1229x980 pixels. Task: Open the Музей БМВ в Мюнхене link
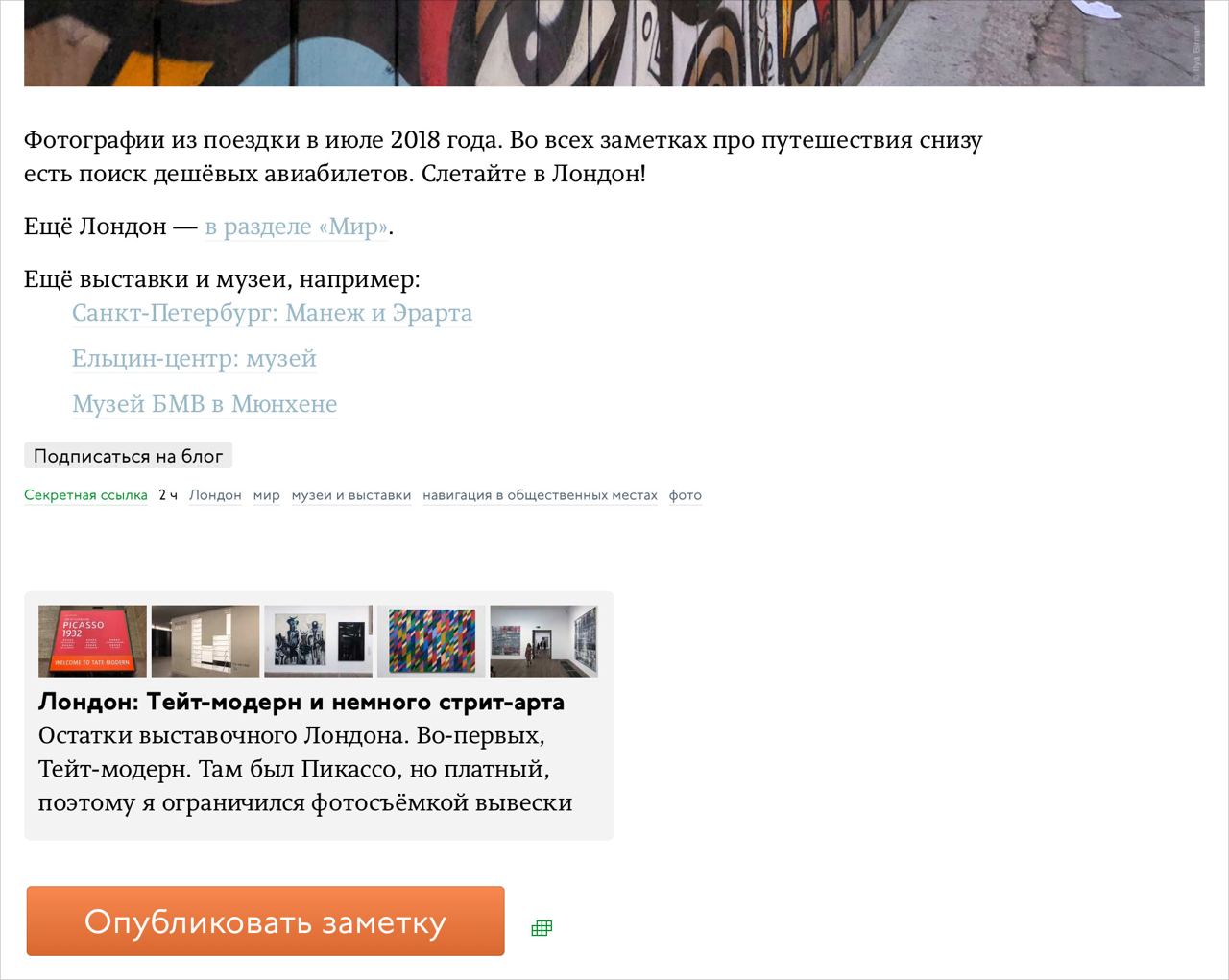[205, 404]
